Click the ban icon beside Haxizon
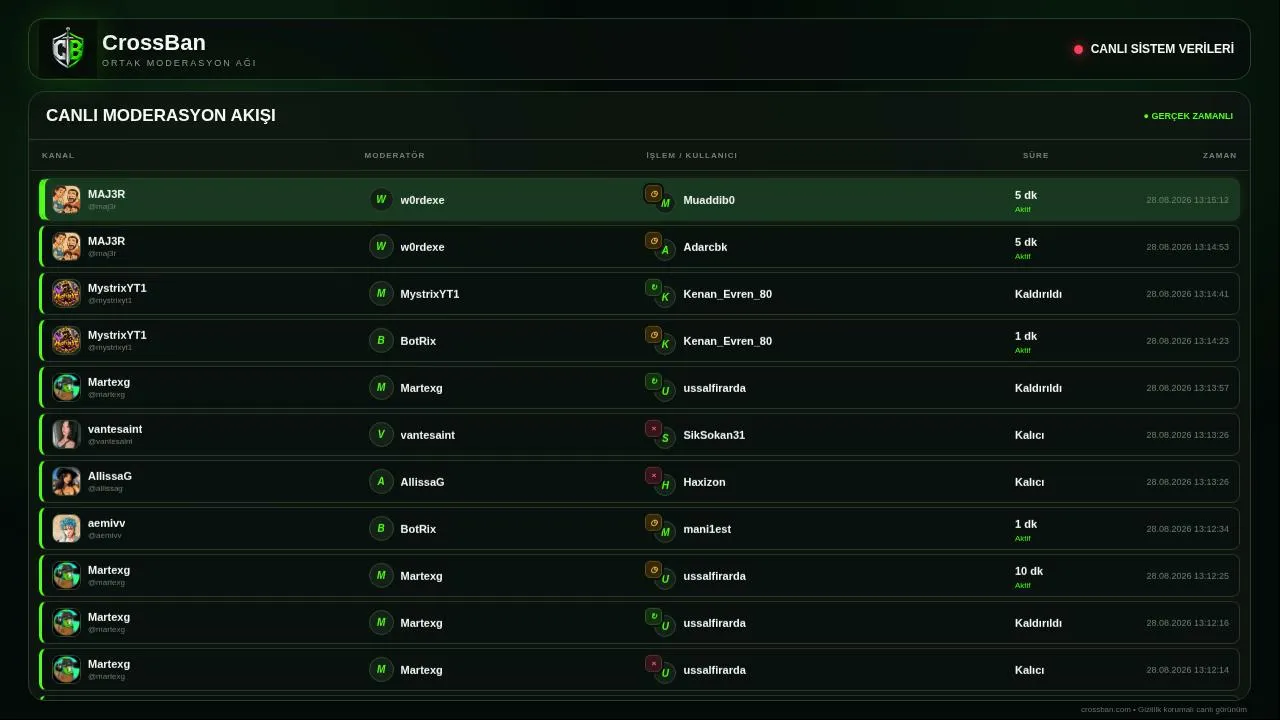This screenshot has width=1280, height=720. point(653,475)
